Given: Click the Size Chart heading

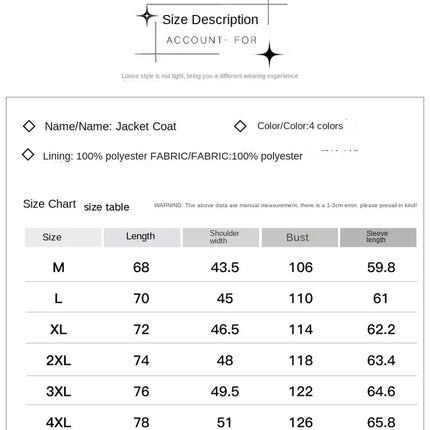Looking at the screenshot, I should (x=49, y=204).
